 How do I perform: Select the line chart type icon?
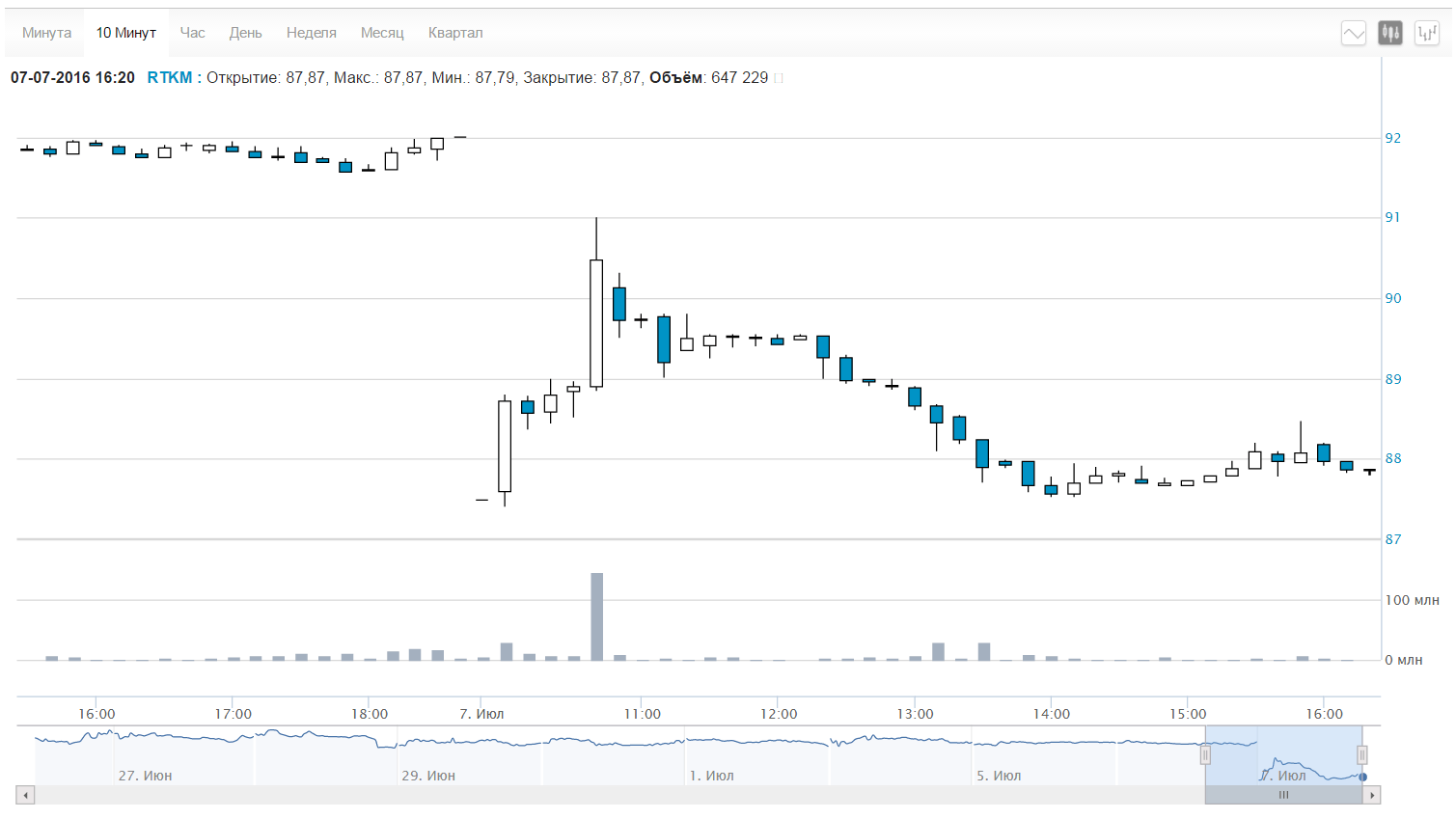(1354, 33)
